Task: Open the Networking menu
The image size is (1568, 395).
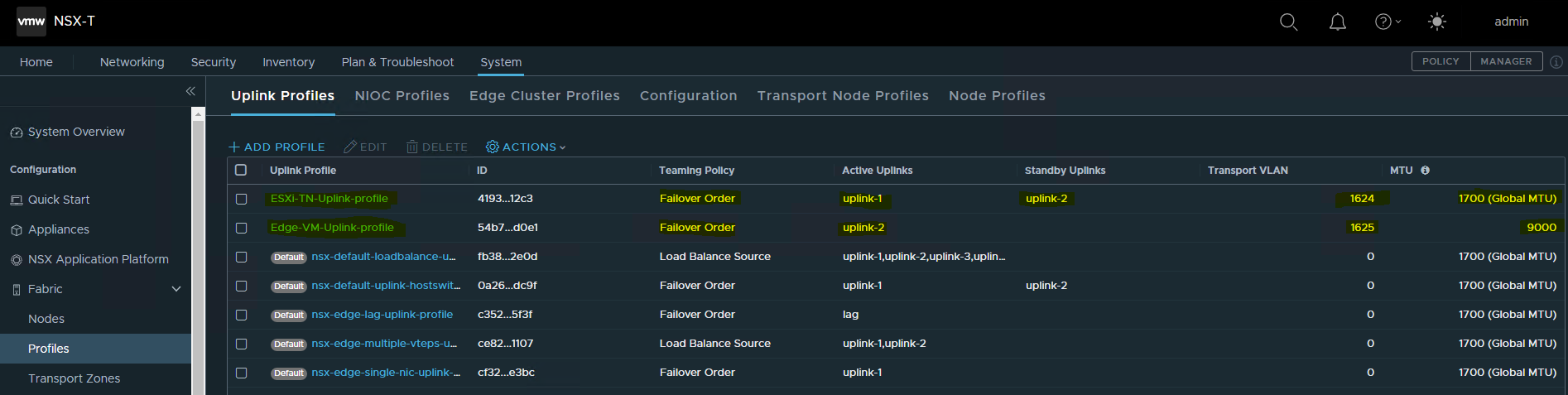Action: click(x=132, y=62)
